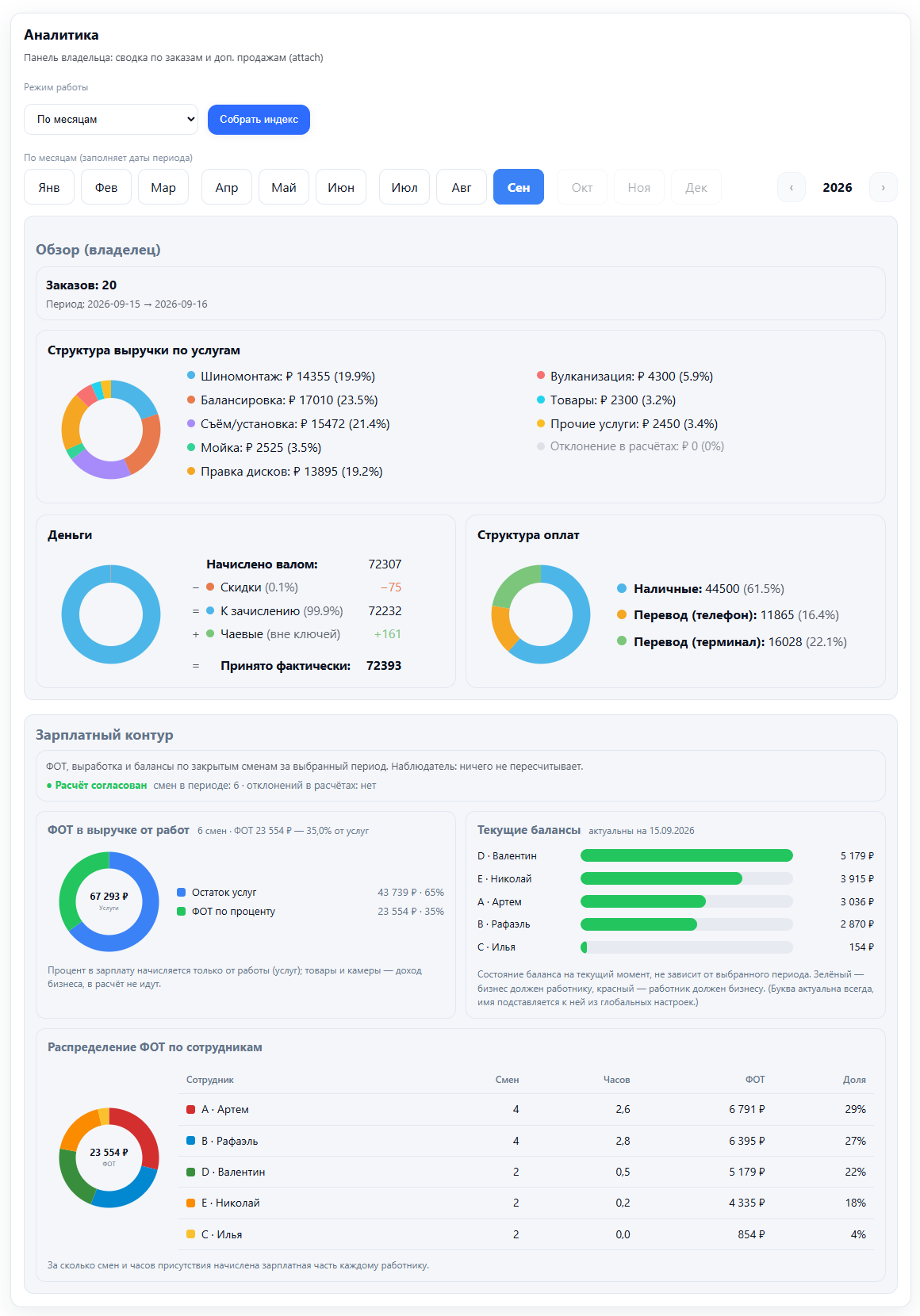Click the year value 2026
Viewport: 920px width, 1316px height.
point(838,187)
